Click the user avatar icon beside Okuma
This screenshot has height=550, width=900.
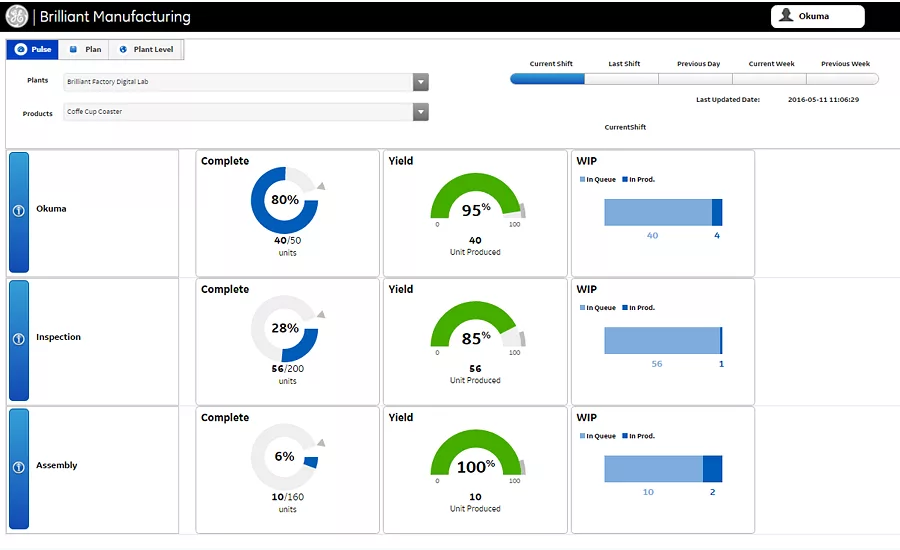pyautogui.click(x=786, y=16)
